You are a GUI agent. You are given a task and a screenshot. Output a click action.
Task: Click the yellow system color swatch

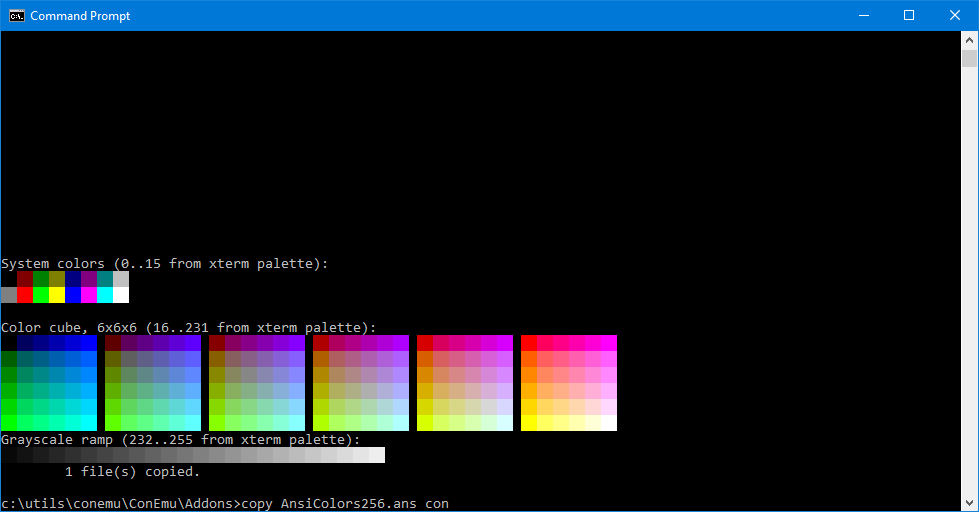tap(57, 295)
